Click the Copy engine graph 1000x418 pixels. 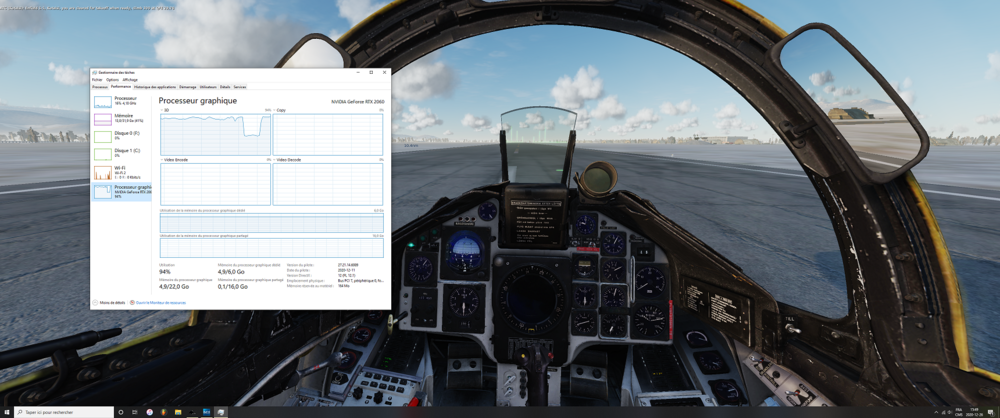coord(328,134)
